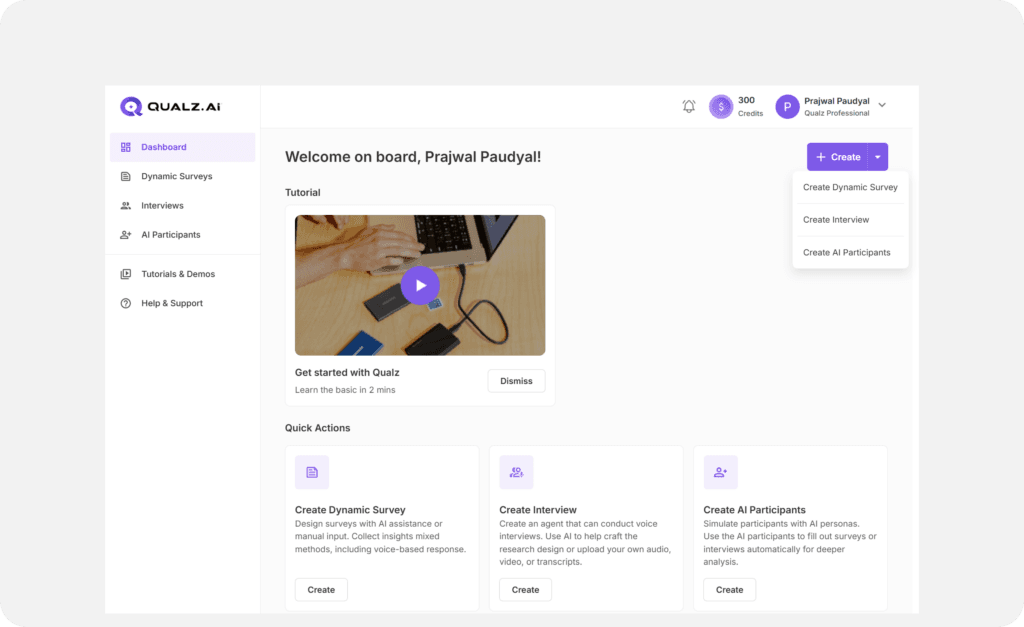The width and height of the screenshot is (1024, 627).
Task: Click the Create Dynamic Survey card icon
Action: (312, 471)
